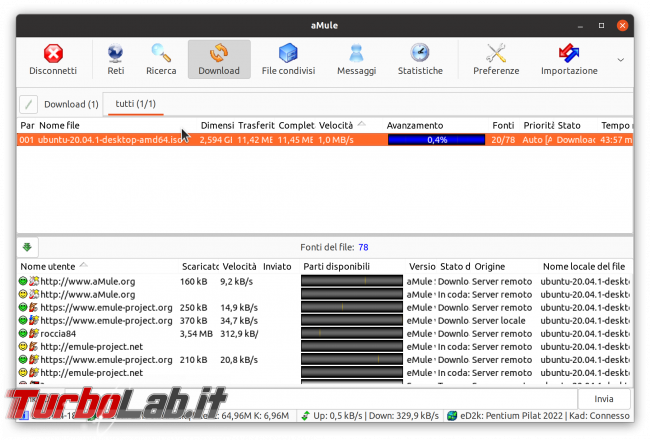The image size is (650, 440).
Task: Click the pencil icon beside Download (1)
Action: click(x=28, y=104)
